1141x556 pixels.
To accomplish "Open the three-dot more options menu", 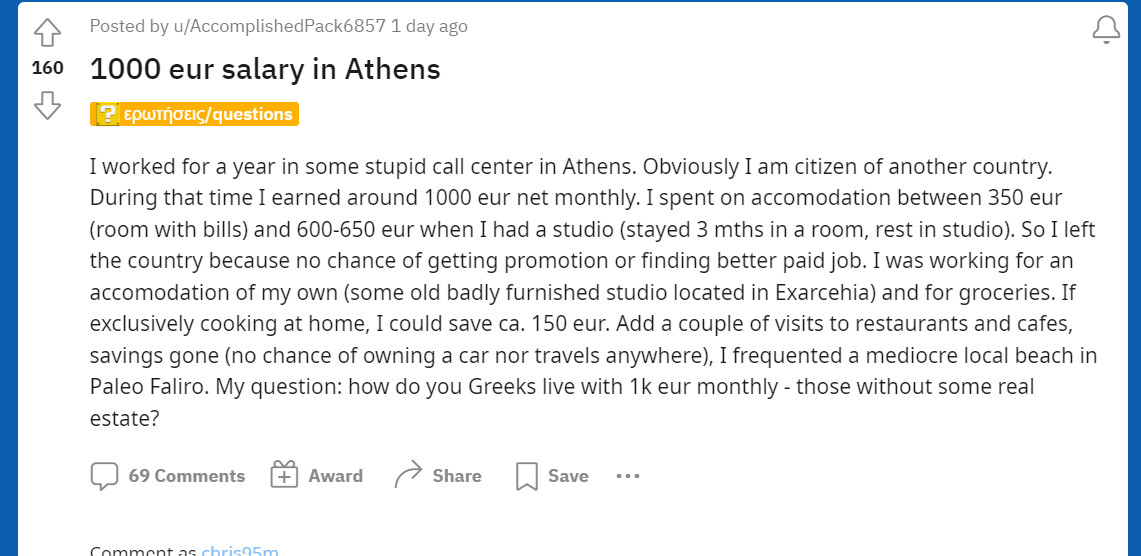I will pyautogui.click(x=627, y=476).
